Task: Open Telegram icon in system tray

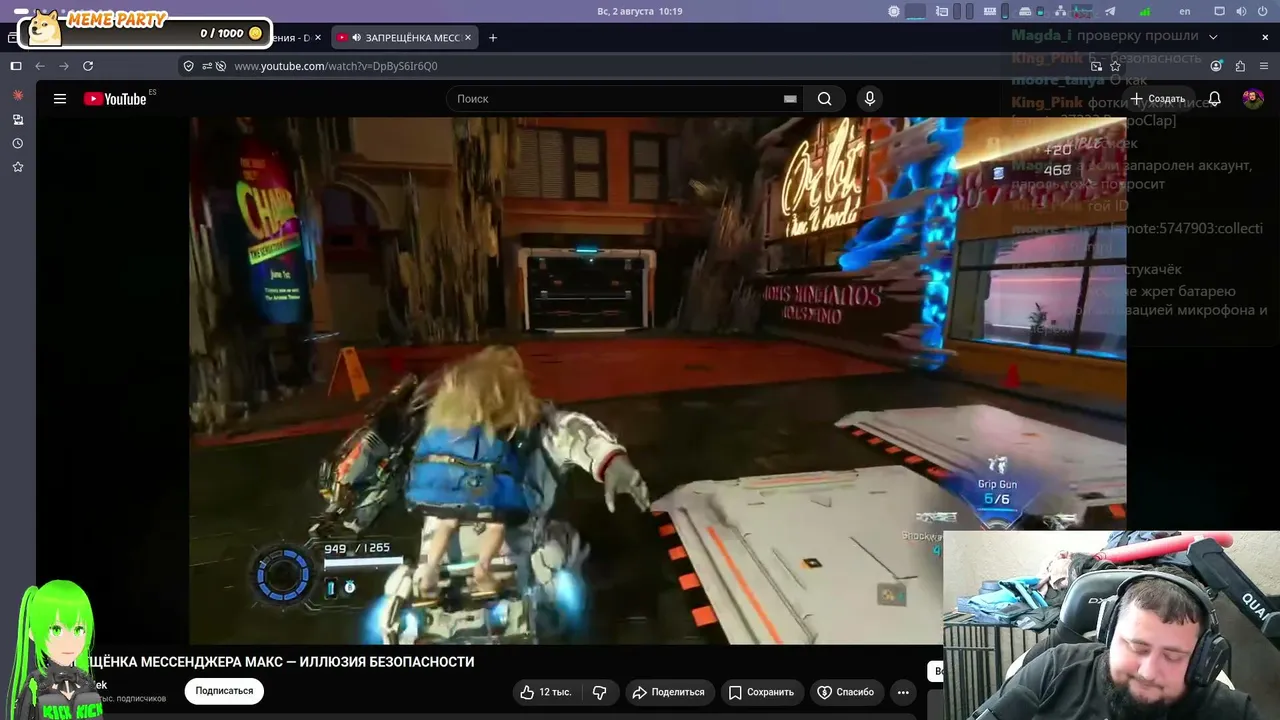Action: point(1110,11)
